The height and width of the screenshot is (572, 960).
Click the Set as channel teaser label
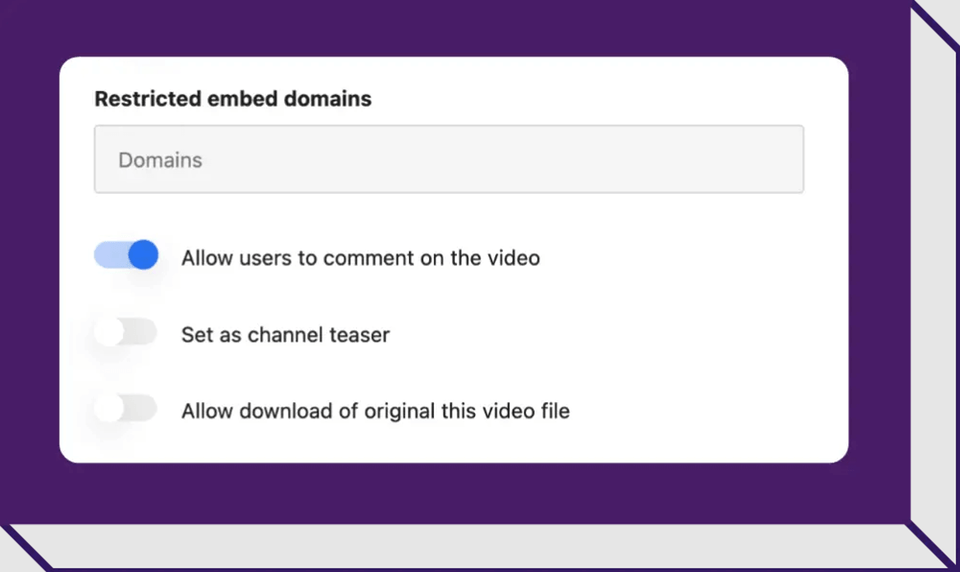[x=285, y=335]
